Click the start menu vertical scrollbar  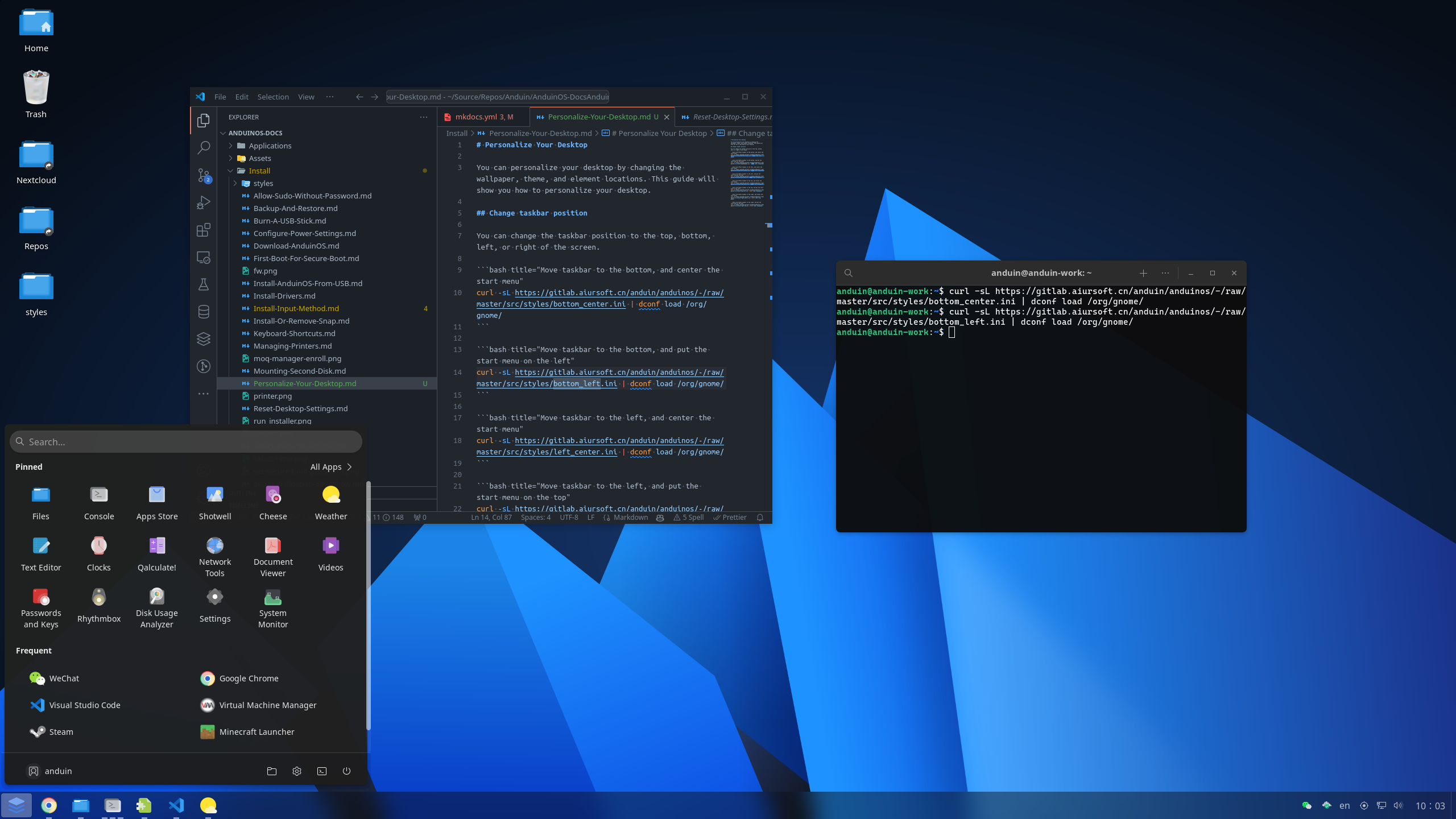(369, 606)
